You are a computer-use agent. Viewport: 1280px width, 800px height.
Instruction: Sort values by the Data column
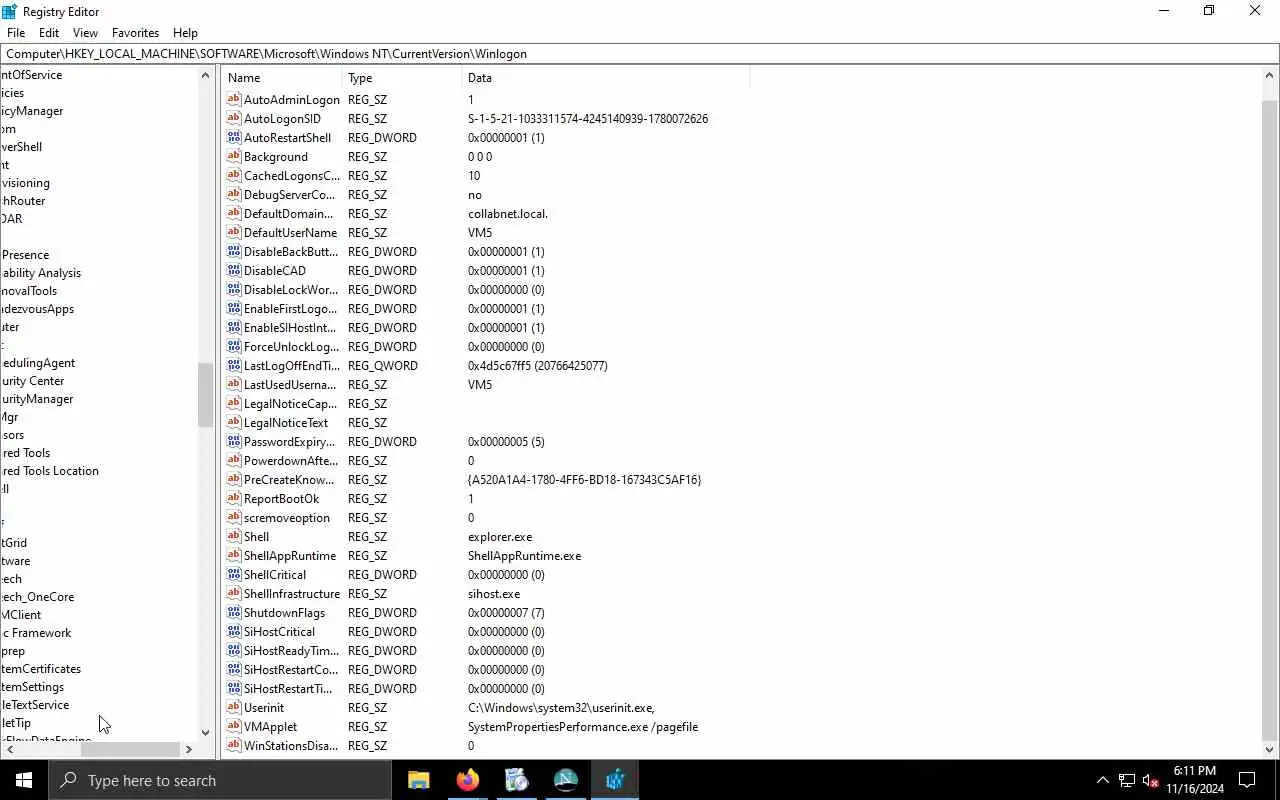click(605, 77)
